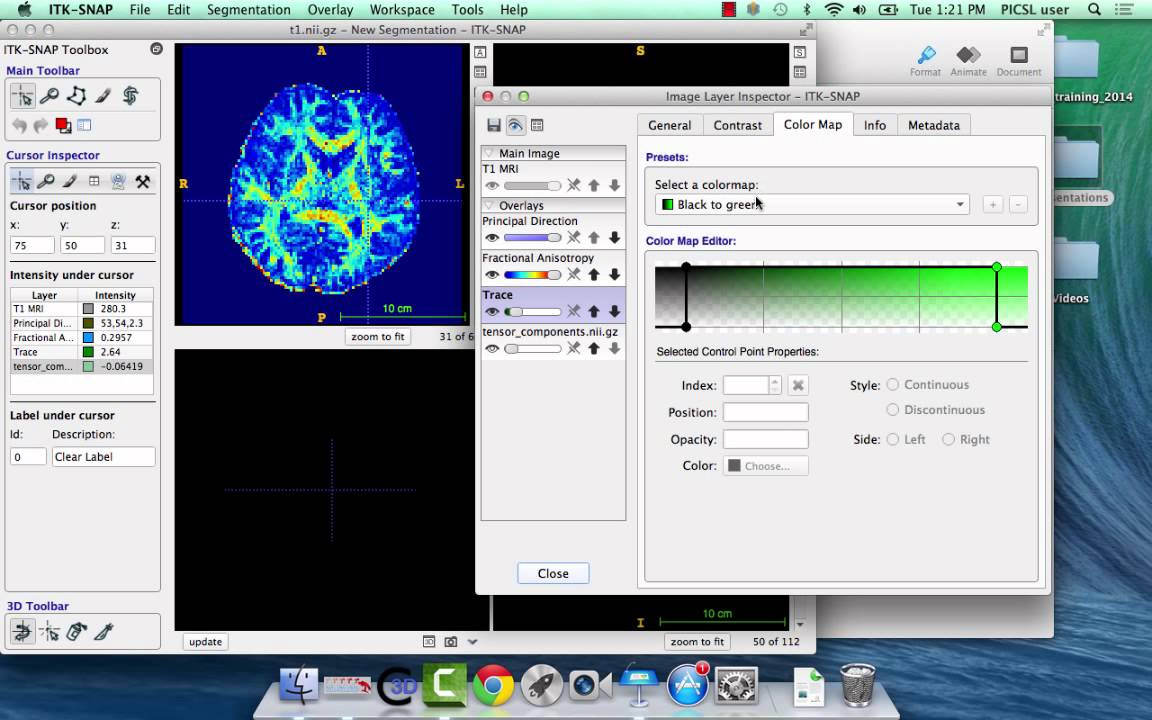Select Discontinuous style radio button
Viewport: 1152px width, 720px height.
[x=893, y=409]
